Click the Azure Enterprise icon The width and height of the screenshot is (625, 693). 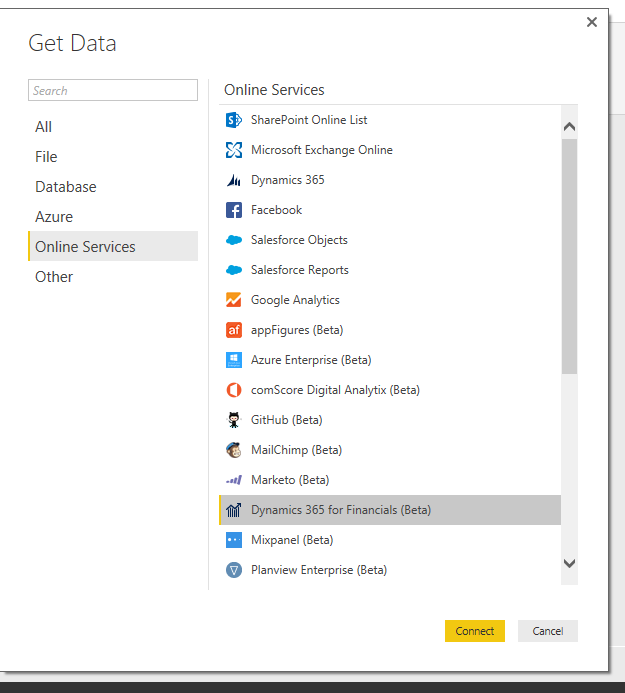click(x=234, y=360)
